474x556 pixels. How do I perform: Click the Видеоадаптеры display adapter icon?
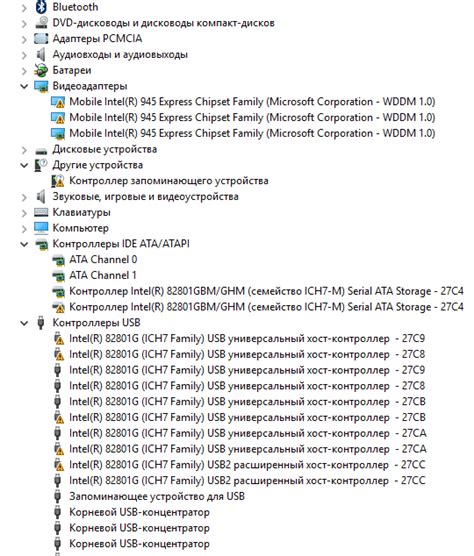tap(41, 86)
